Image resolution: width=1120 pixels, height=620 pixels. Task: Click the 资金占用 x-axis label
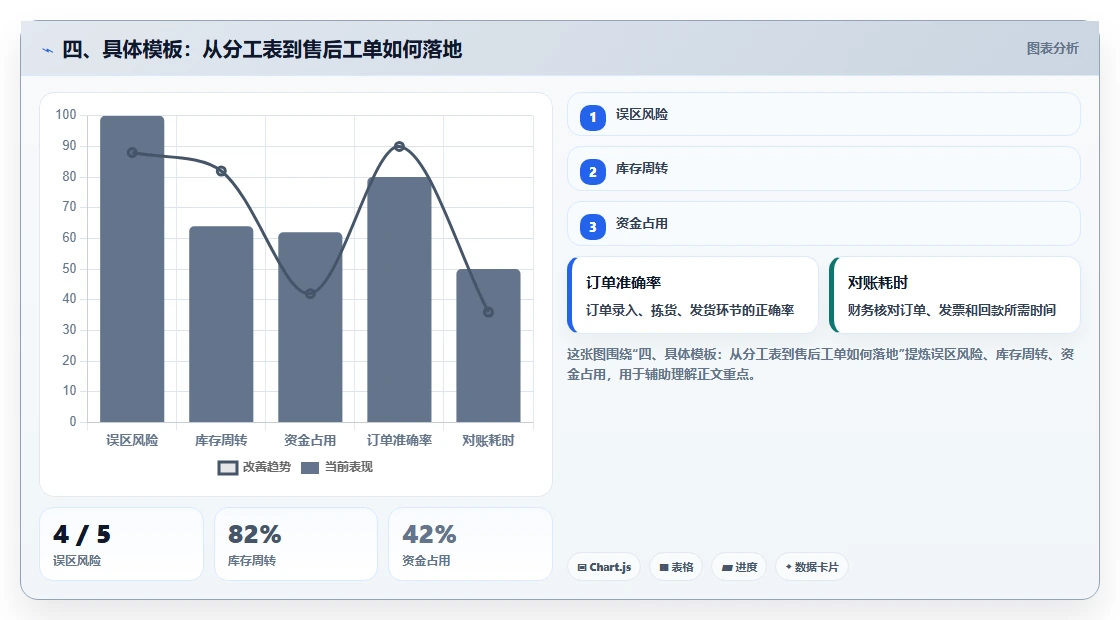coord(310,441)
